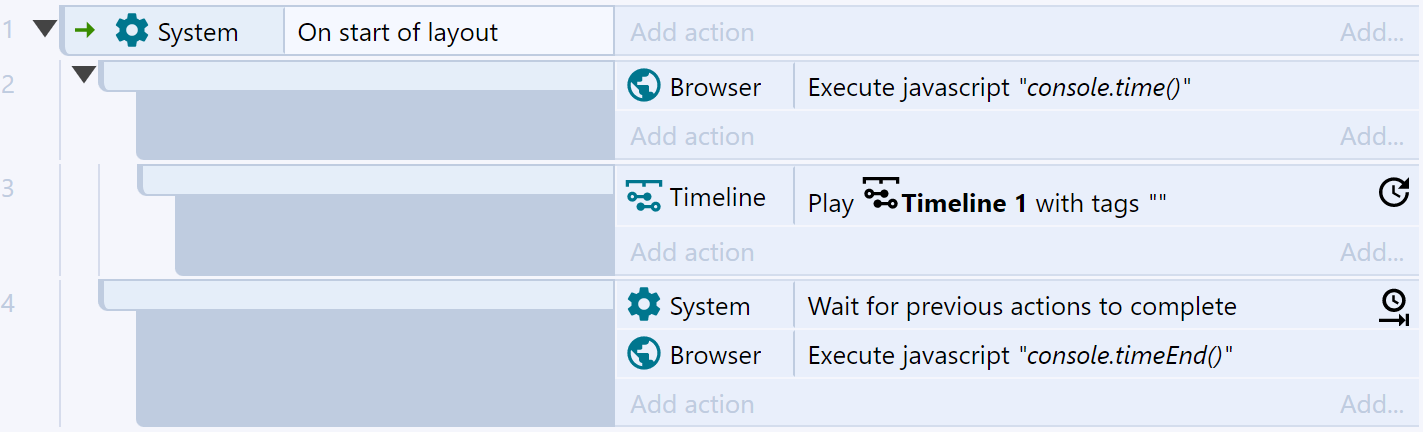The height and width of the screenshot is (432, 1423).
Task: Click Add... link at right of event 3
Action: [x=1372, y=252]
